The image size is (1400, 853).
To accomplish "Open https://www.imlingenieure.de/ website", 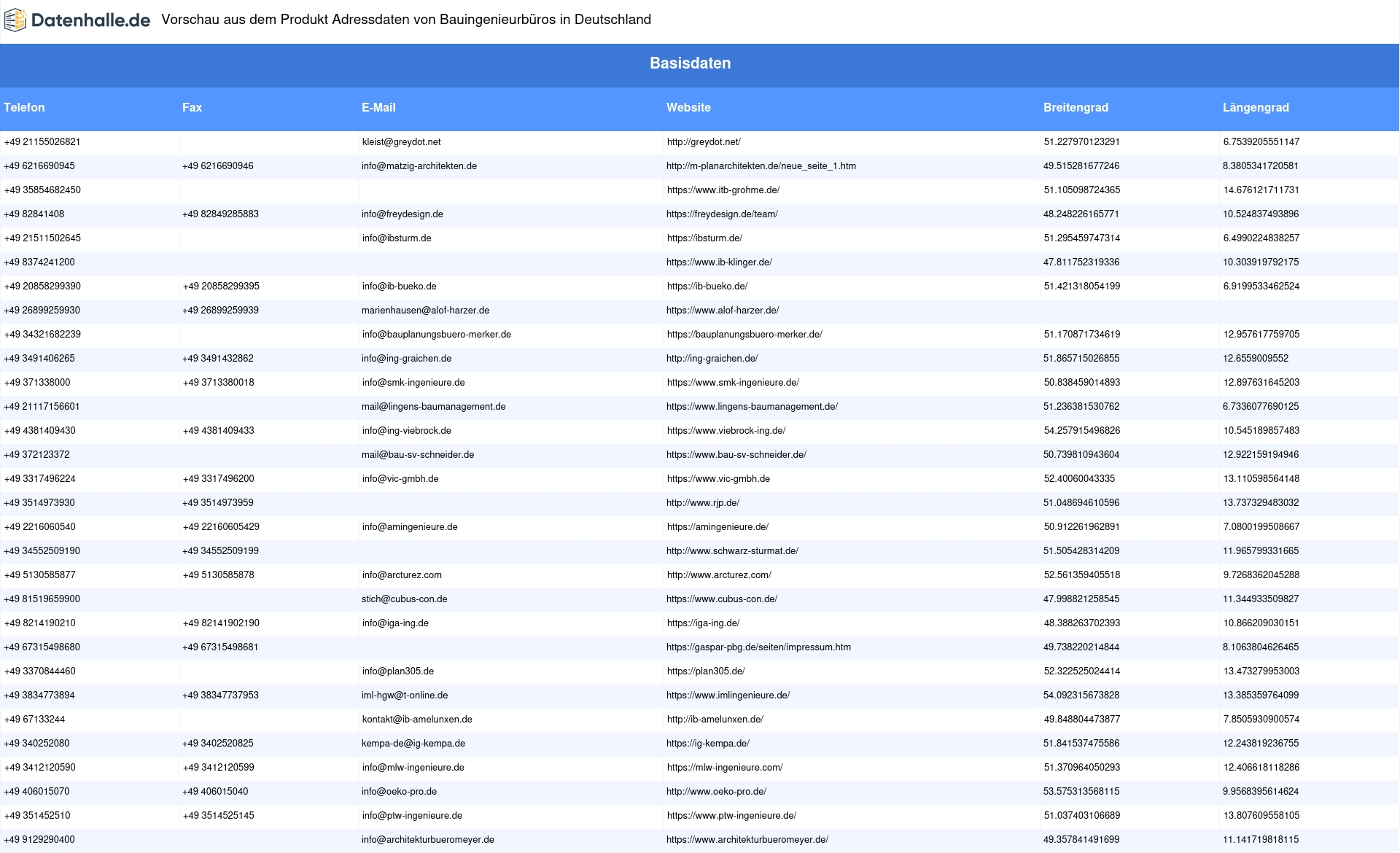I will point(728,696).
